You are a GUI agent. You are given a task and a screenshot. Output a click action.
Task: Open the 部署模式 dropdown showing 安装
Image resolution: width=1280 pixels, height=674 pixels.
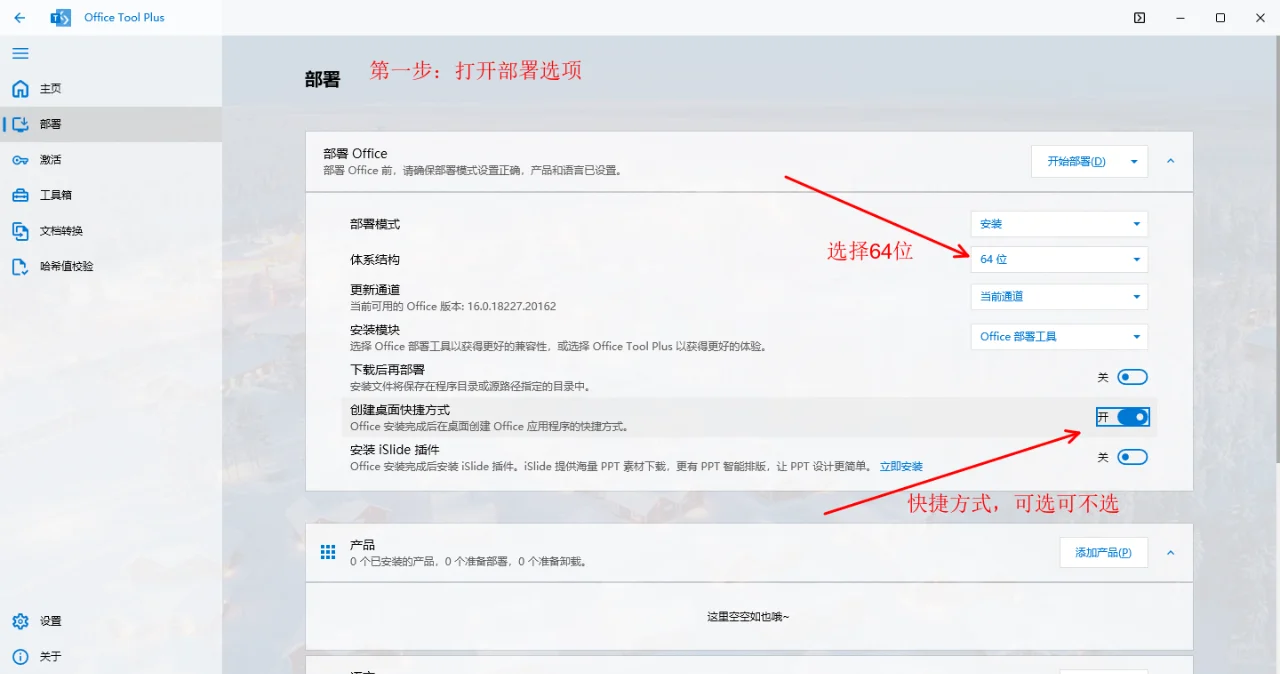[1058, 223]
